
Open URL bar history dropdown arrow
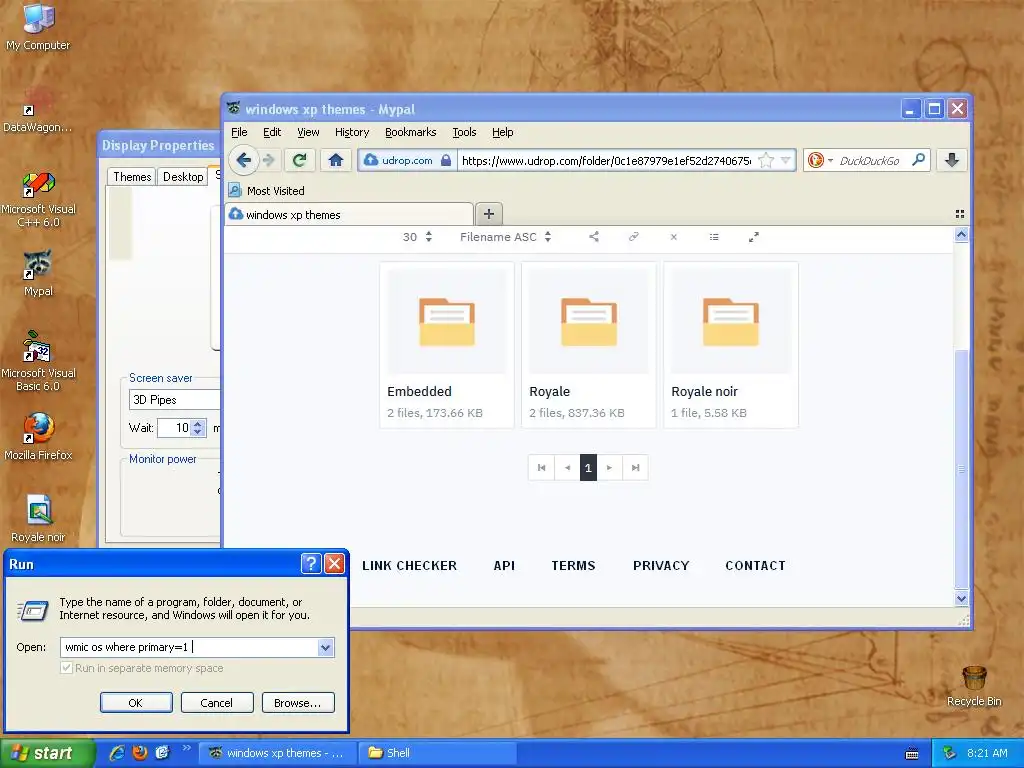[x=785, y=160]
